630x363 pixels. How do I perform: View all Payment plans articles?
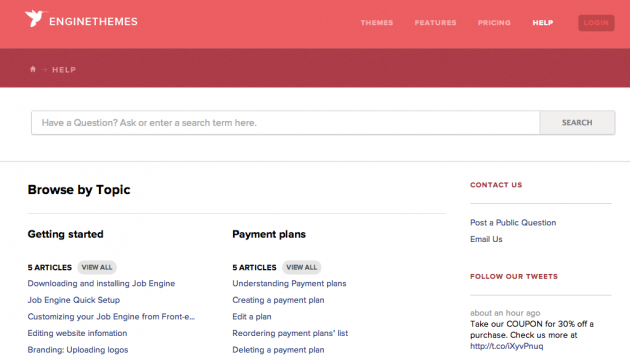301,267
